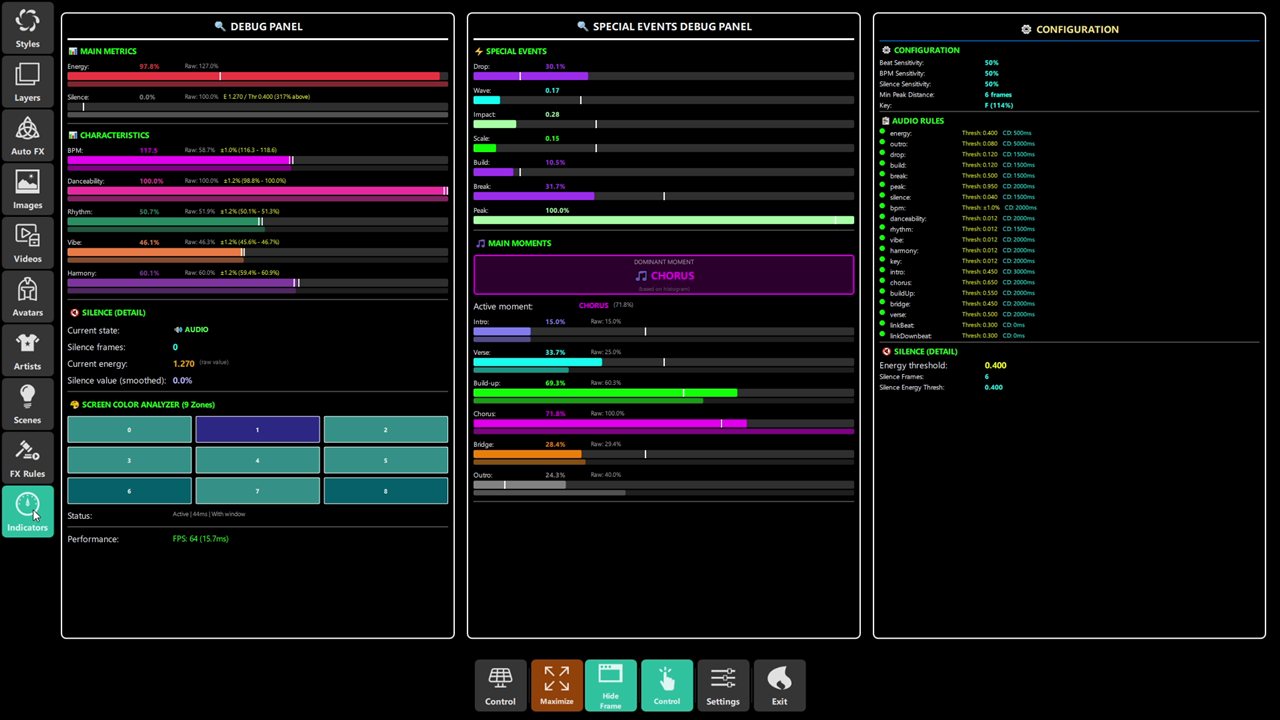Click the Key value 'F (114%)'
The height and width of the screenshot is (720, 1280).
click(x=998, y=106)
